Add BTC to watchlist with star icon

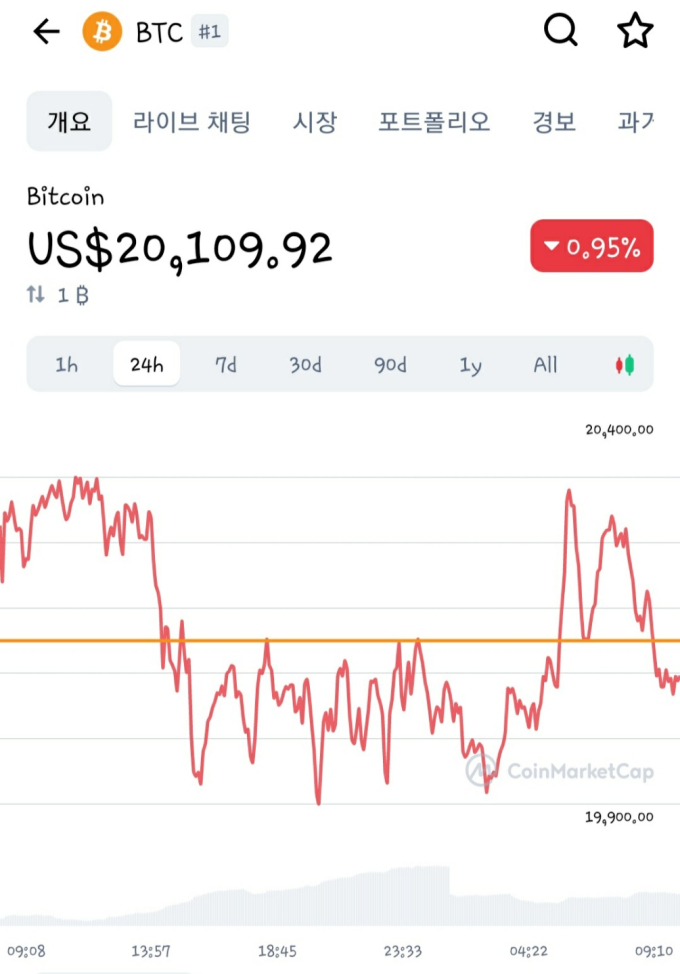[x=635, y=30]
